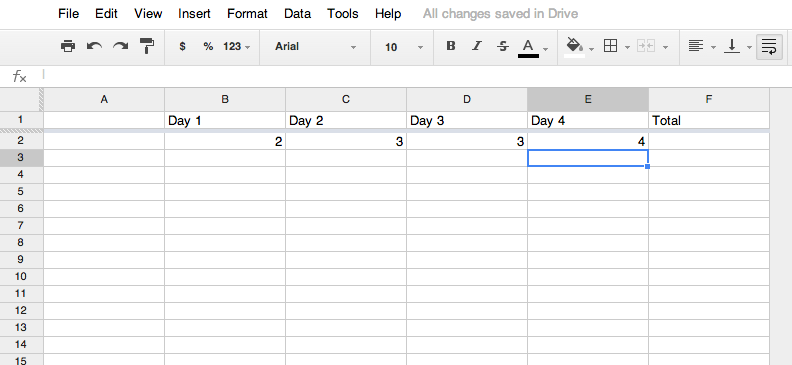This screenshot has width=792, height=365.
Task: Select the paint format roller
Action: tap(146, 46)
